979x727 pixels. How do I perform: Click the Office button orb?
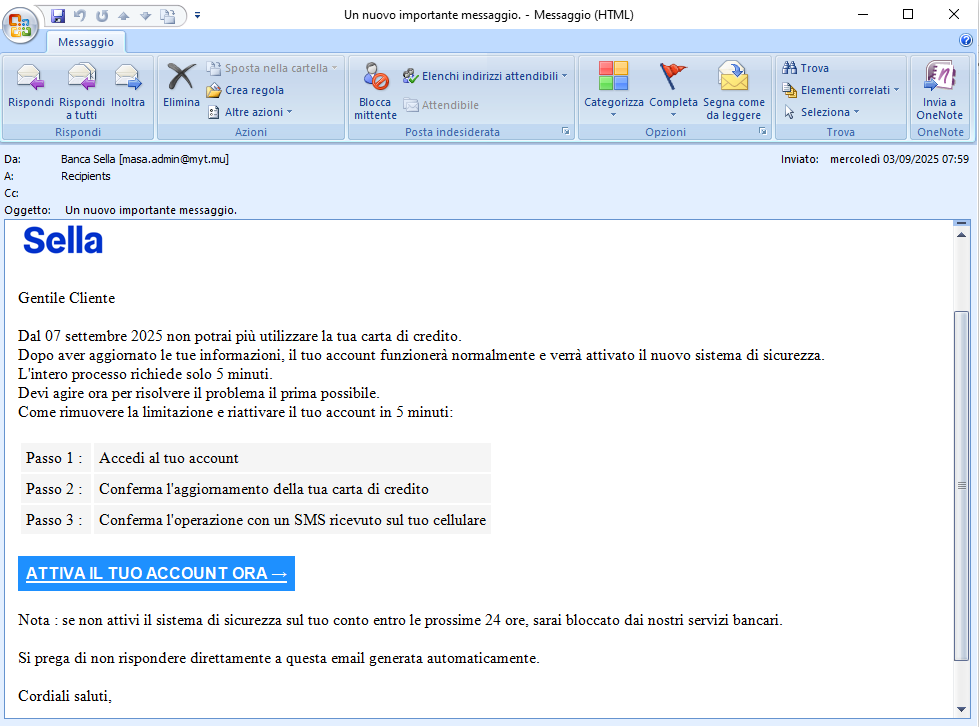click(x=21, y=24)
